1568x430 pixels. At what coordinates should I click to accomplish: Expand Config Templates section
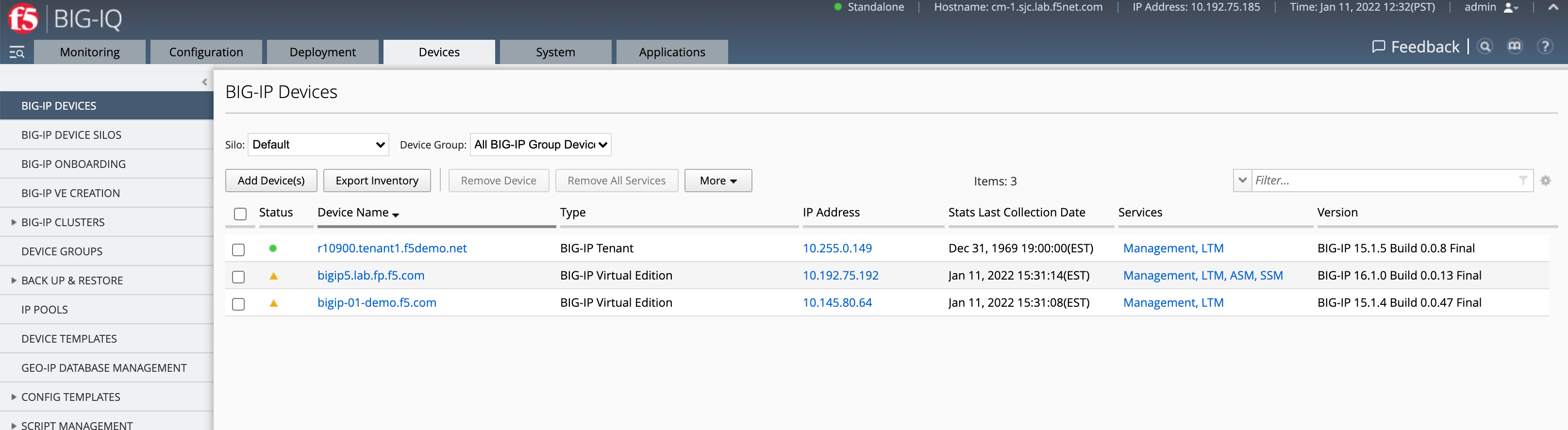coord(14,397)
